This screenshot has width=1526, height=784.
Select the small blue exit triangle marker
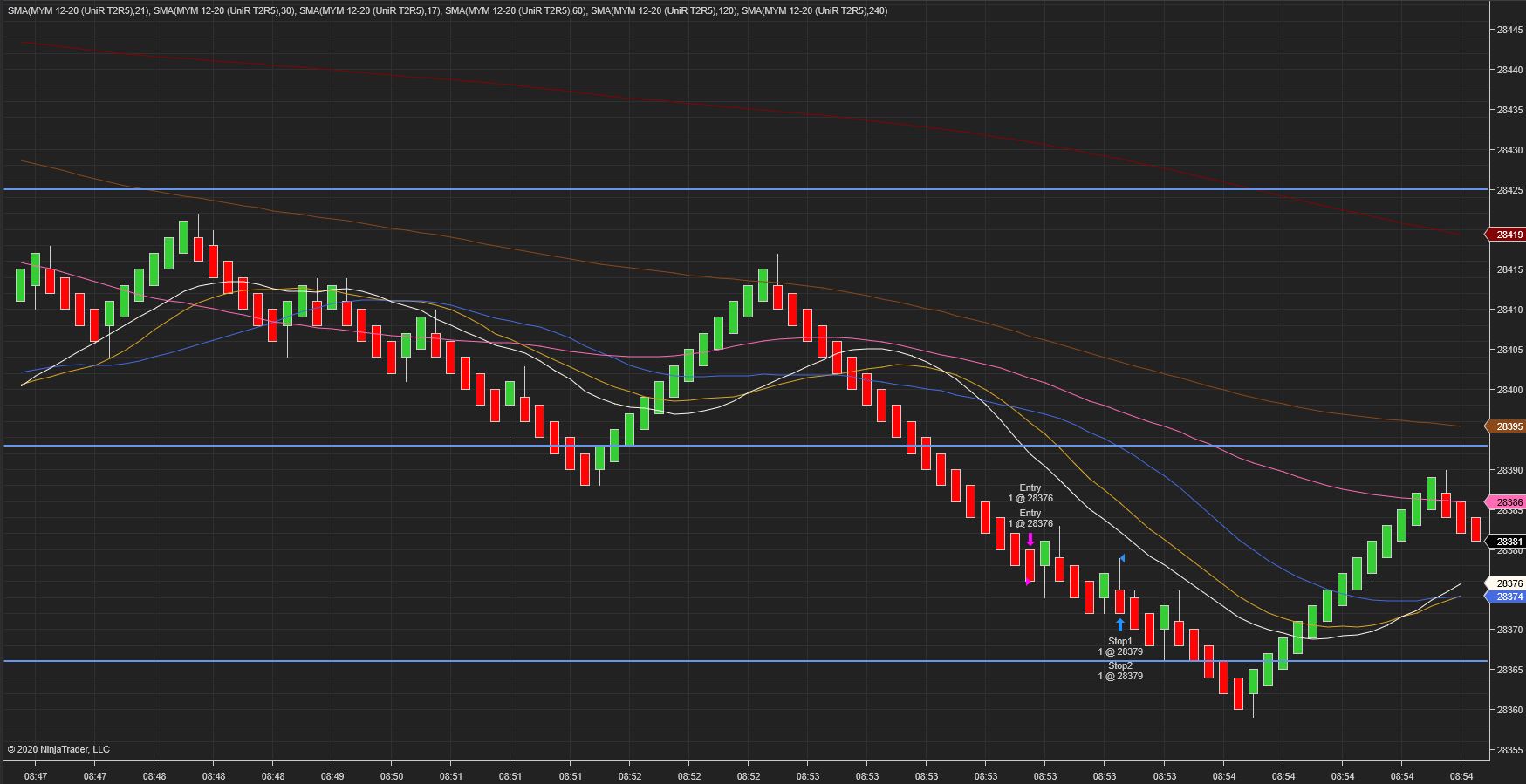pos(1122,557)
